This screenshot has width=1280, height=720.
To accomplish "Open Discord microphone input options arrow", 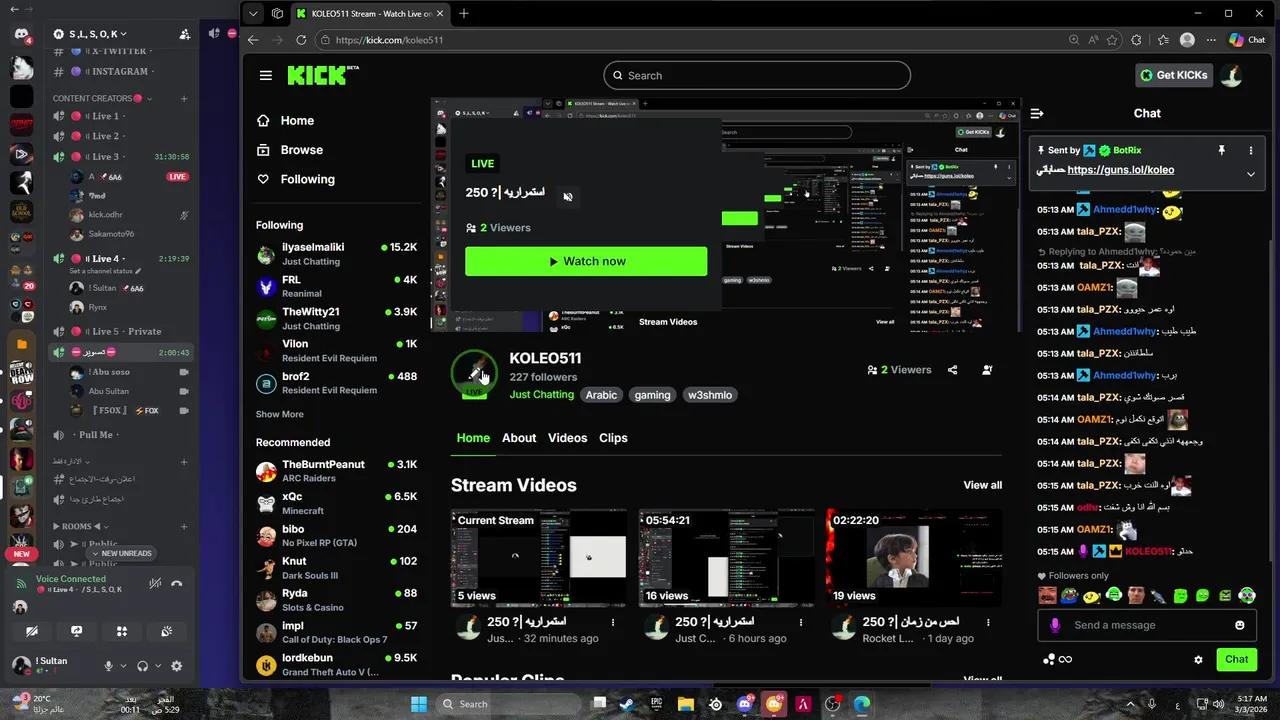I will click(x=124, y=666).
